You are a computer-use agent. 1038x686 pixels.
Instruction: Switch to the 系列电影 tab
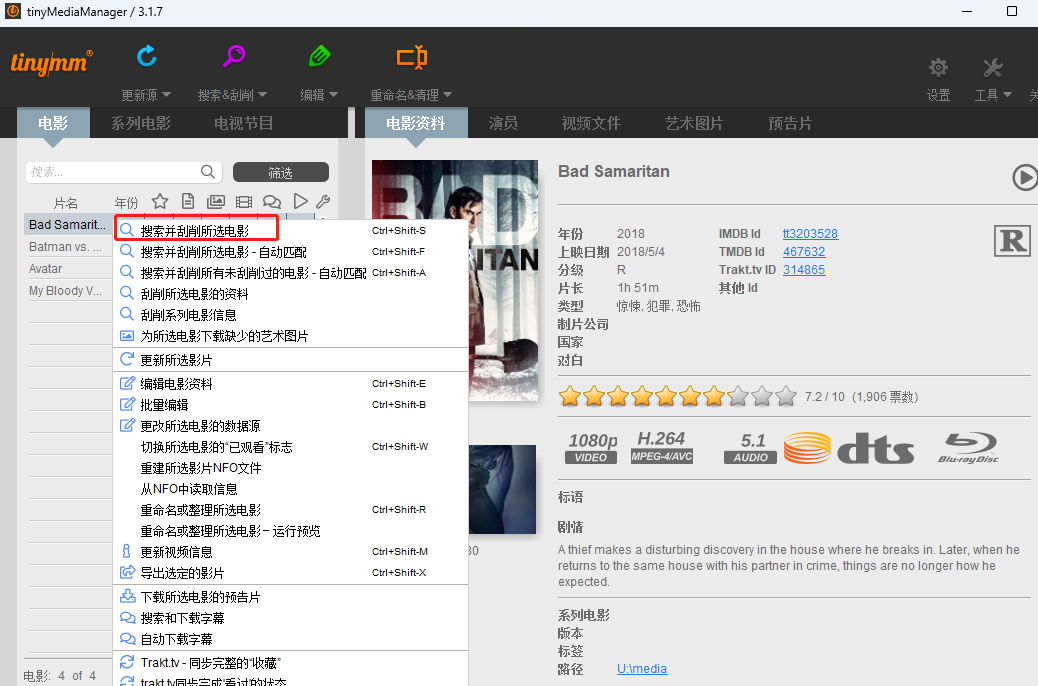[141, 122]
